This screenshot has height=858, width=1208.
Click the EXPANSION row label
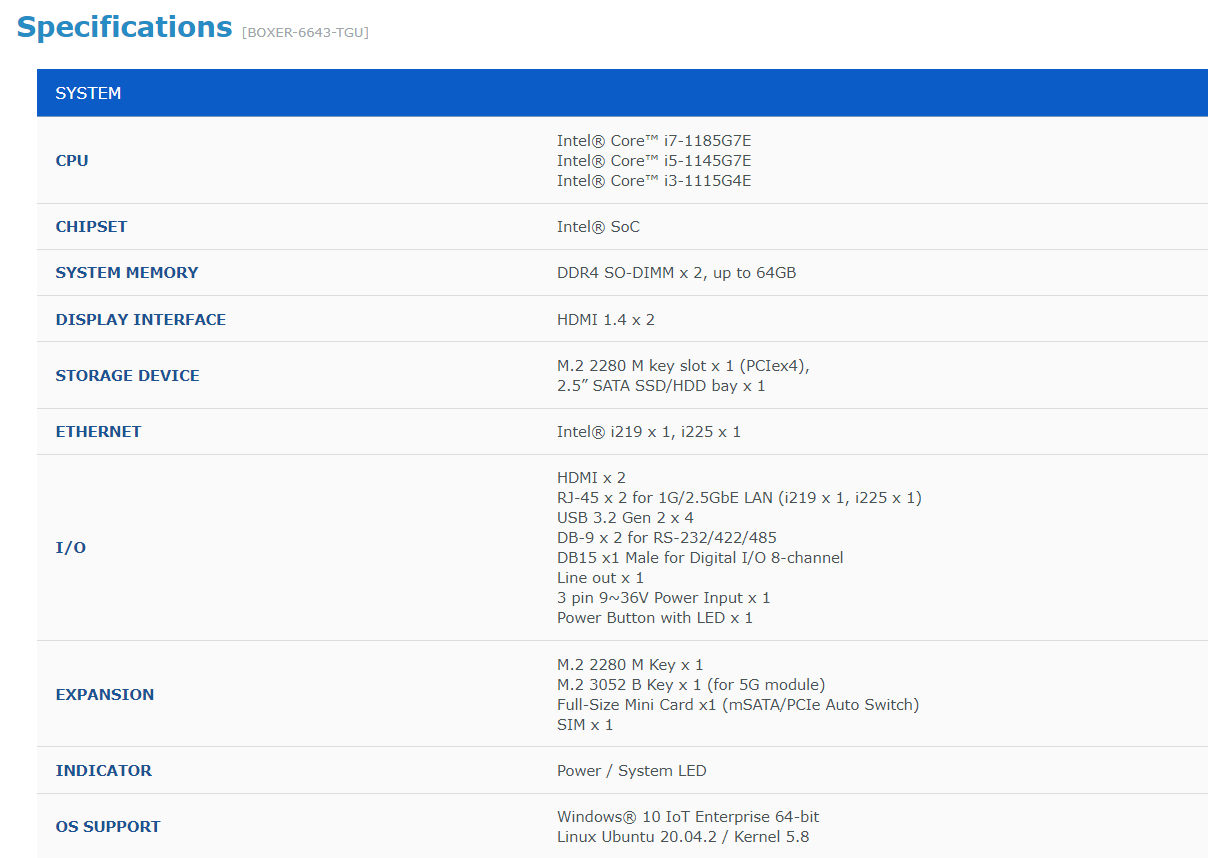(x=105, y=695)
